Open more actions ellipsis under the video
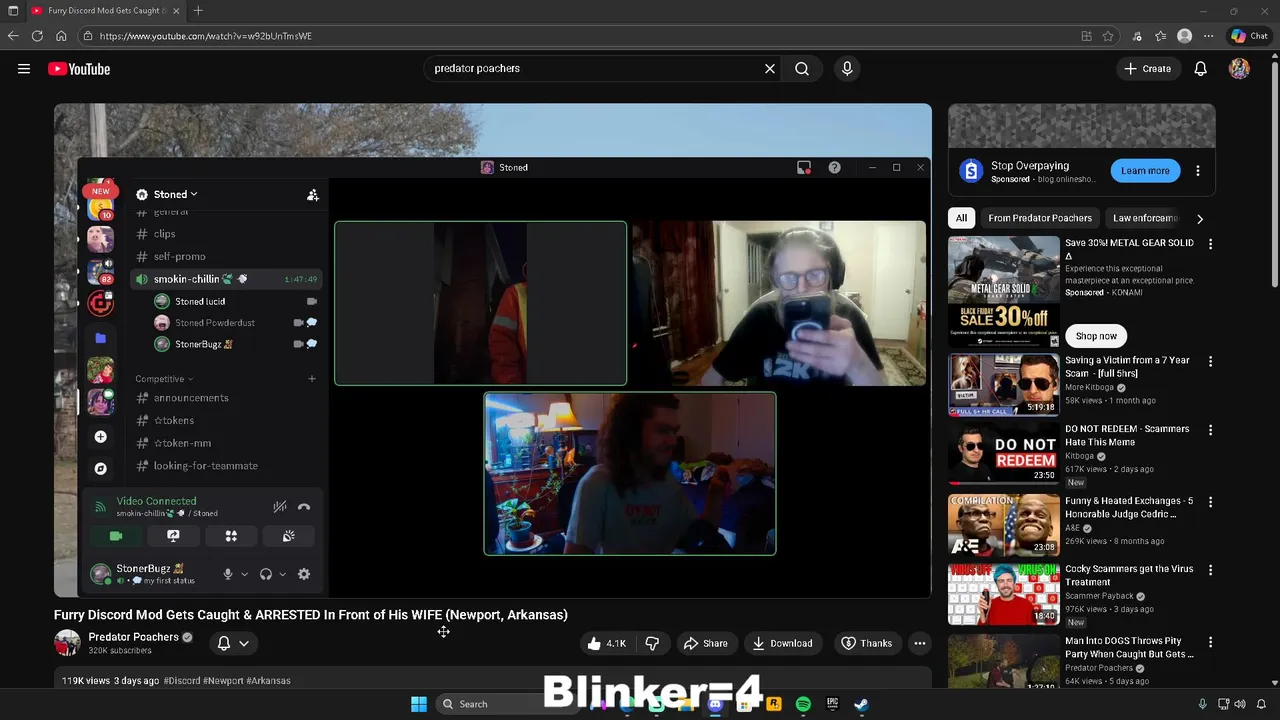The width and height of the screenshot is (1280, 720). 920,643
